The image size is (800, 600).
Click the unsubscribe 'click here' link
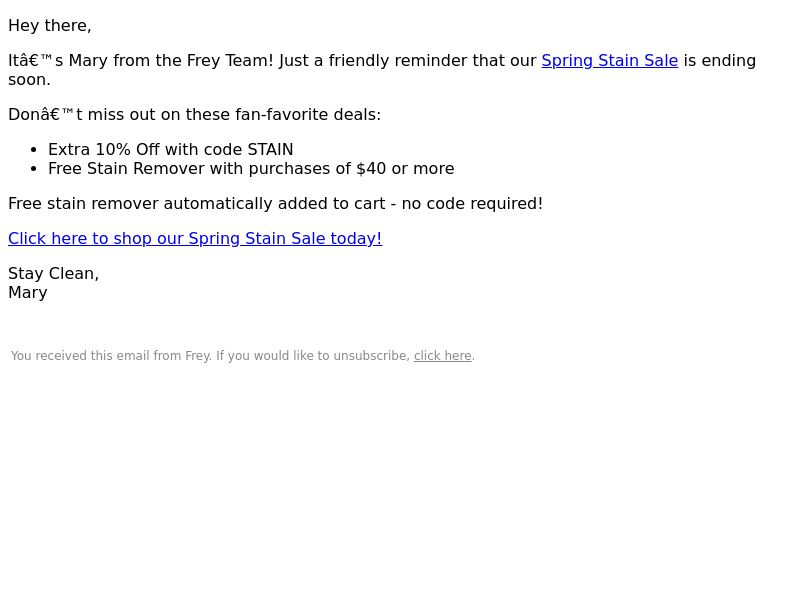(x=442, y=356)
